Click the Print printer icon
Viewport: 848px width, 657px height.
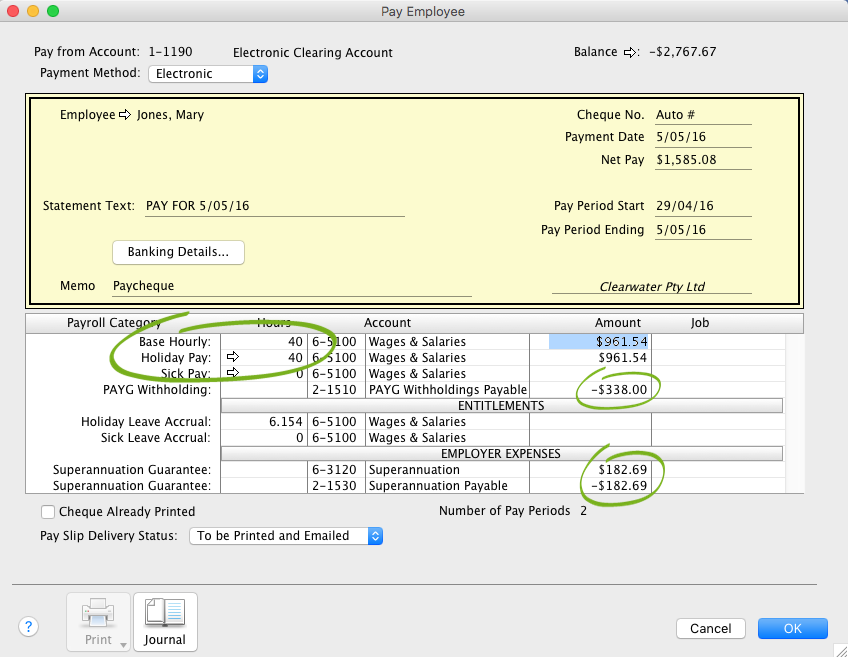pyautogui.click(x=98, y=613)
